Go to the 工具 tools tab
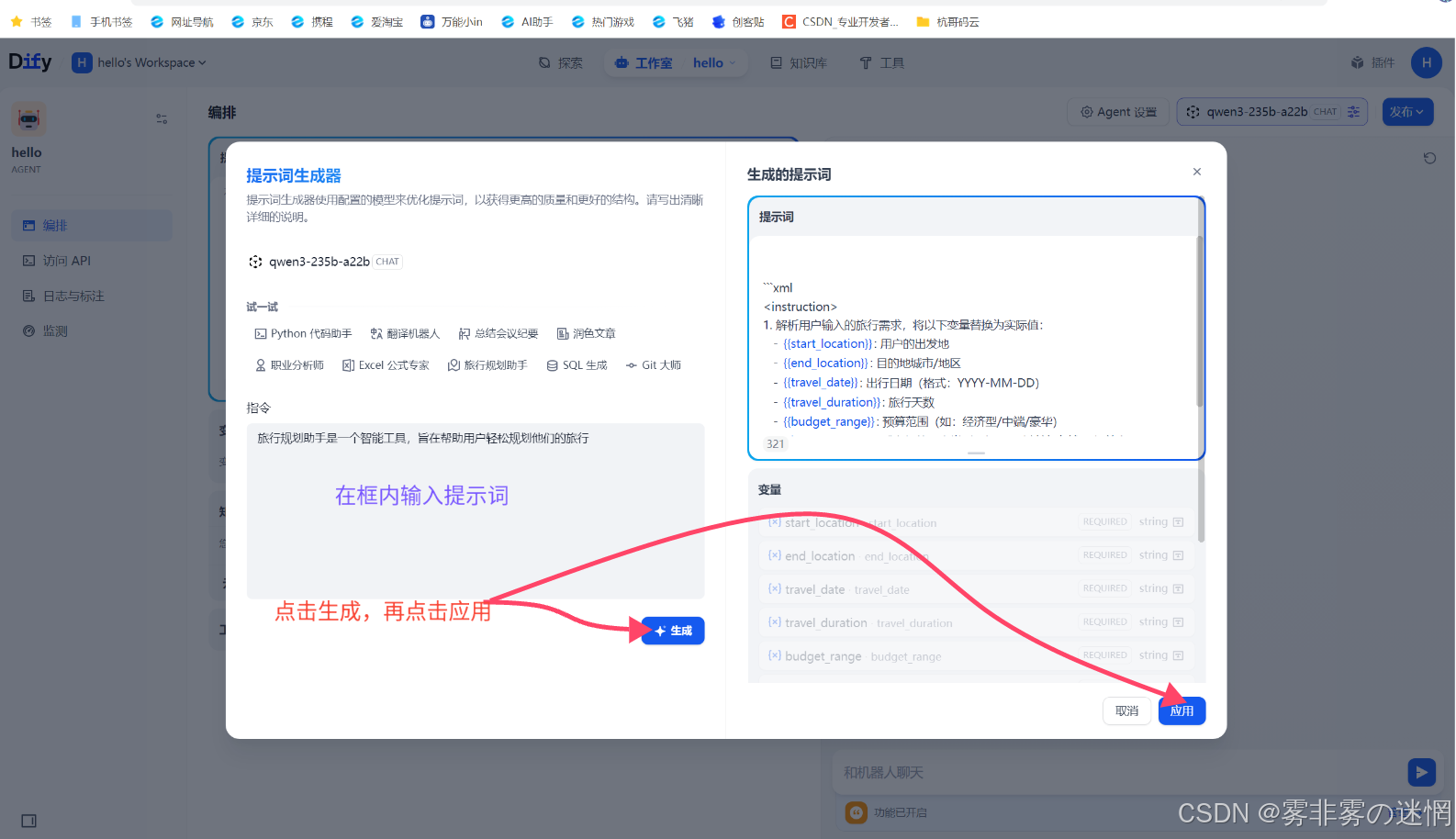1456x839 pixels. [x=882, y=62]
